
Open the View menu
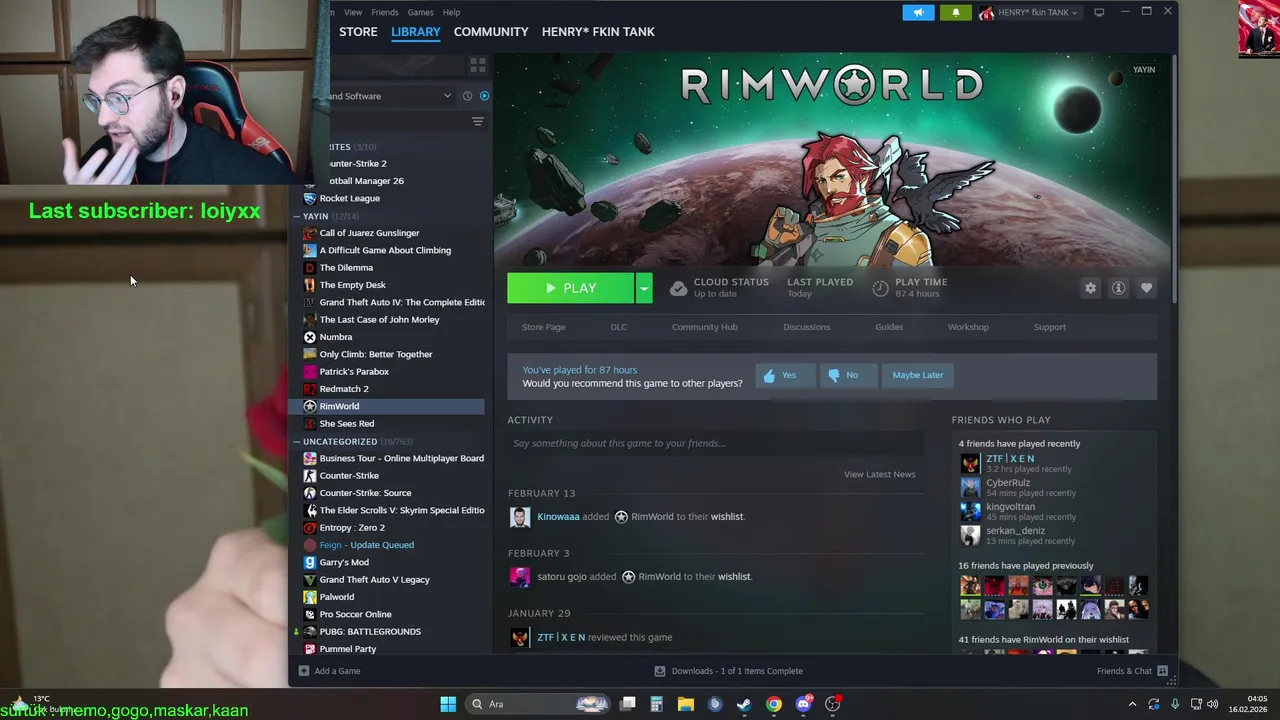point(353,12)
